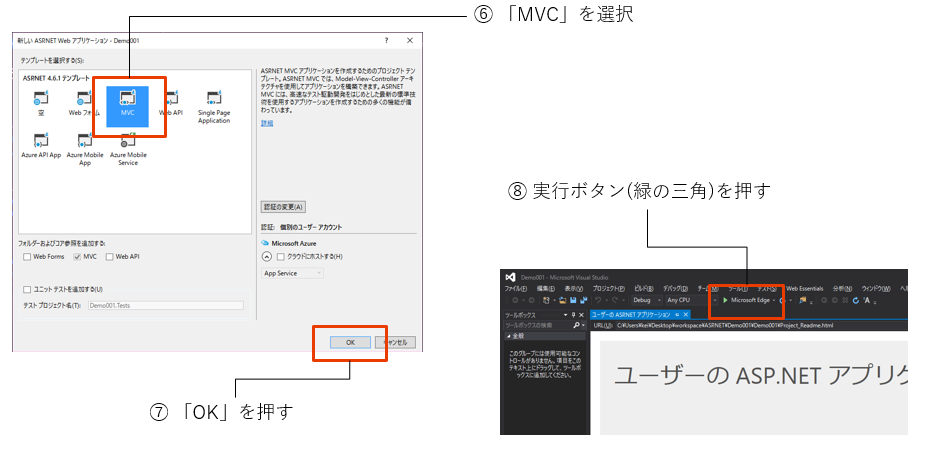
Task: Close the ASP.NET application document tab
Action: pyautogui.click(x=685, y=315)
